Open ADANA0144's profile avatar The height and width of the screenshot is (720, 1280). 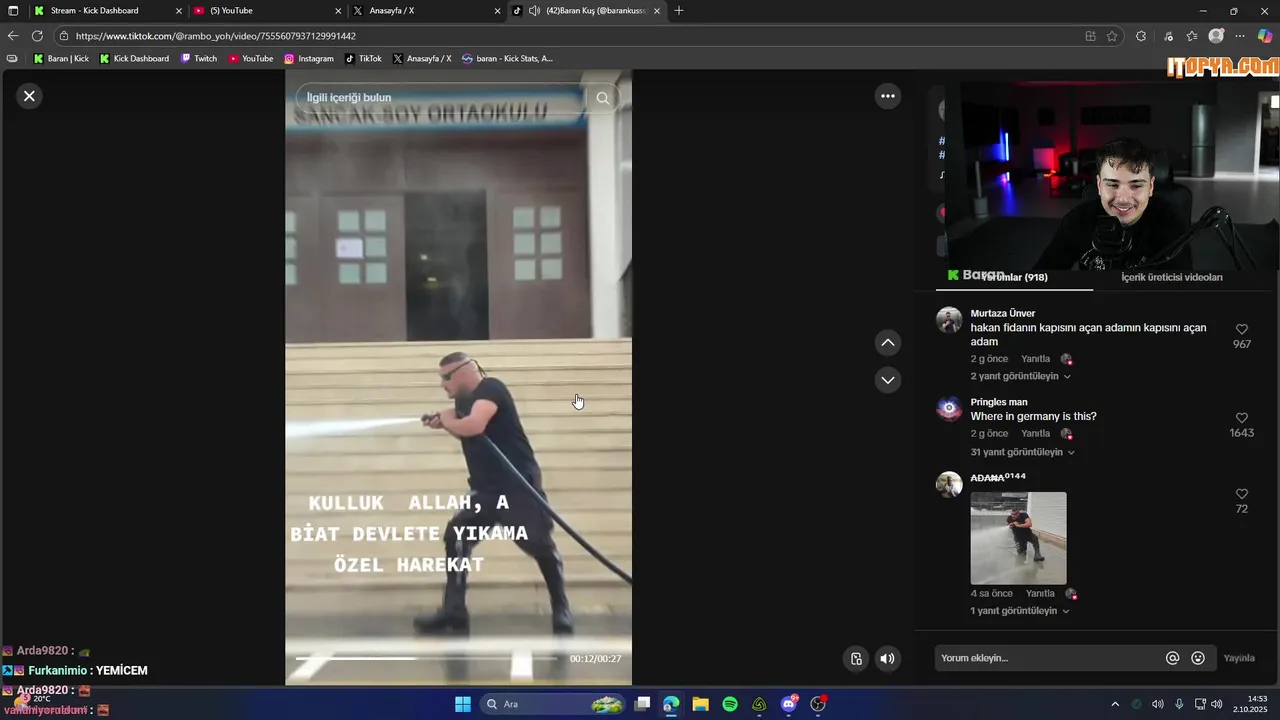click(949, 484)
